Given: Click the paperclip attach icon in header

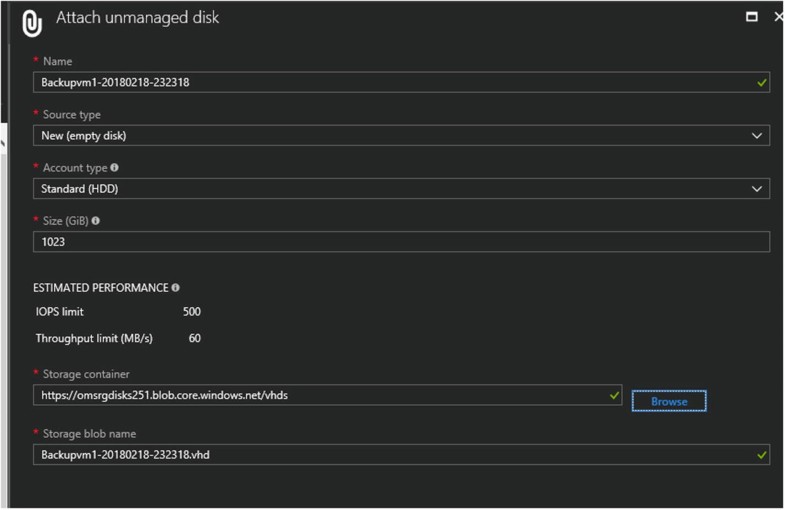Looking at the screenshot, I should 32,22.
